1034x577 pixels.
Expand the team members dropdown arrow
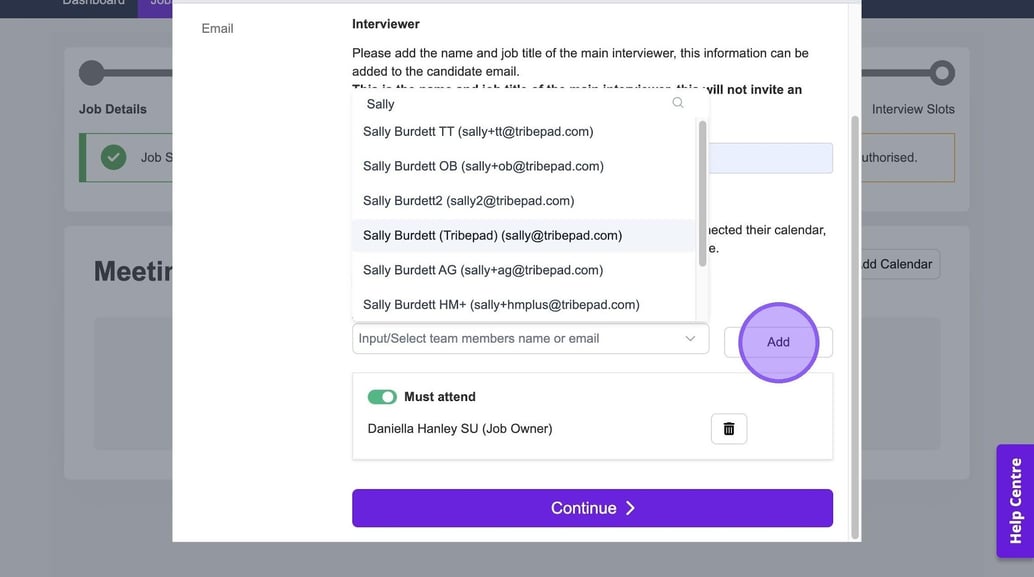point(690,339)
